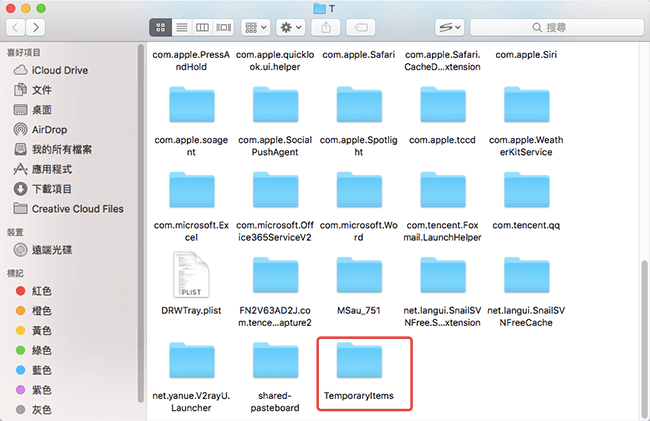
Task: Click the Share toolbar icon
Action: [x=329, y=26]
